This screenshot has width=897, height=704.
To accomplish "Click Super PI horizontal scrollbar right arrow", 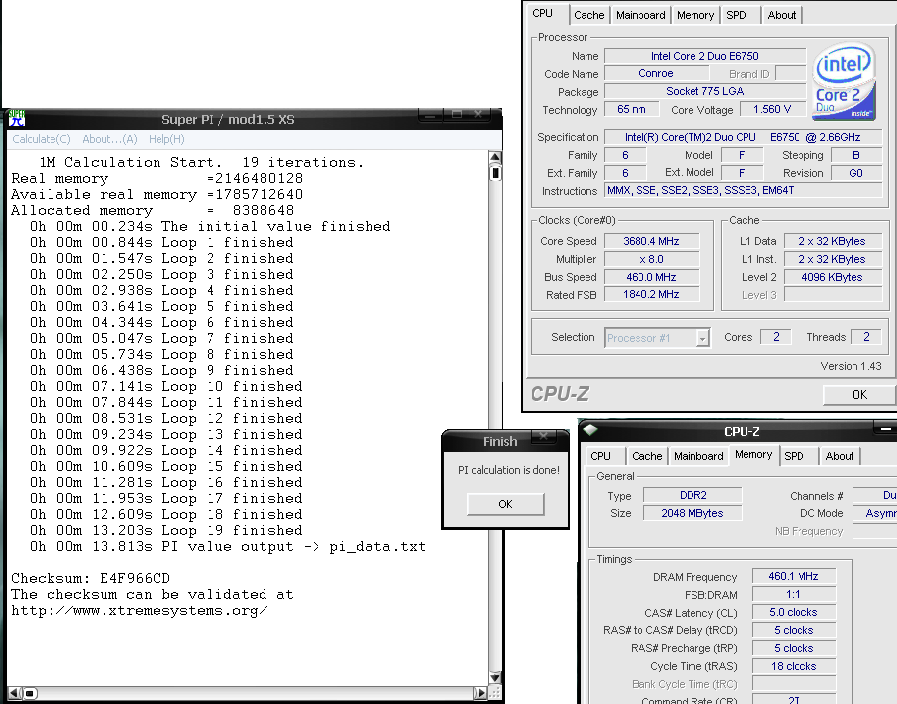I will tap(481, 693).
